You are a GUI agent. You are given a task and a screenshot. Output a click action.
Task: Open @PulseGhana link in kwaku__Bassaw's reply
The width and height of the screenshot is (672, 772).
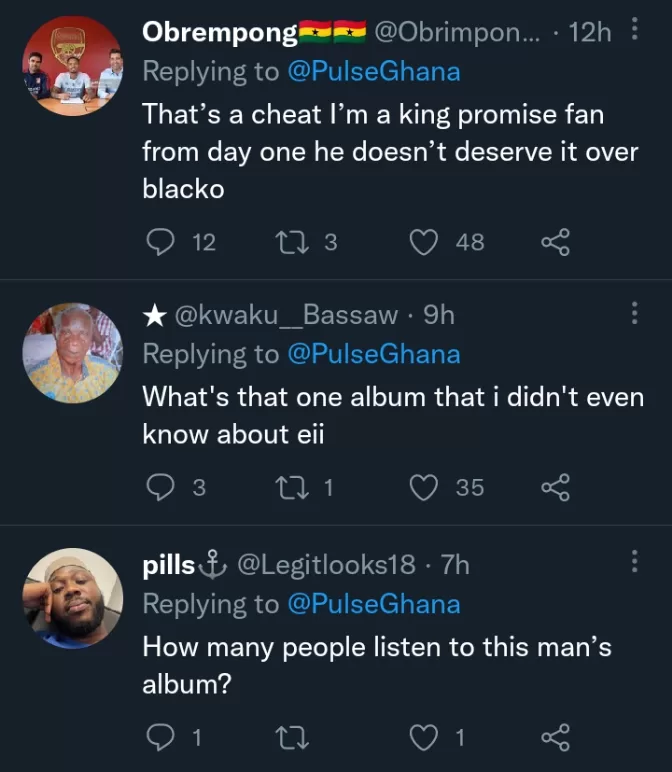(x=373, y=354)
